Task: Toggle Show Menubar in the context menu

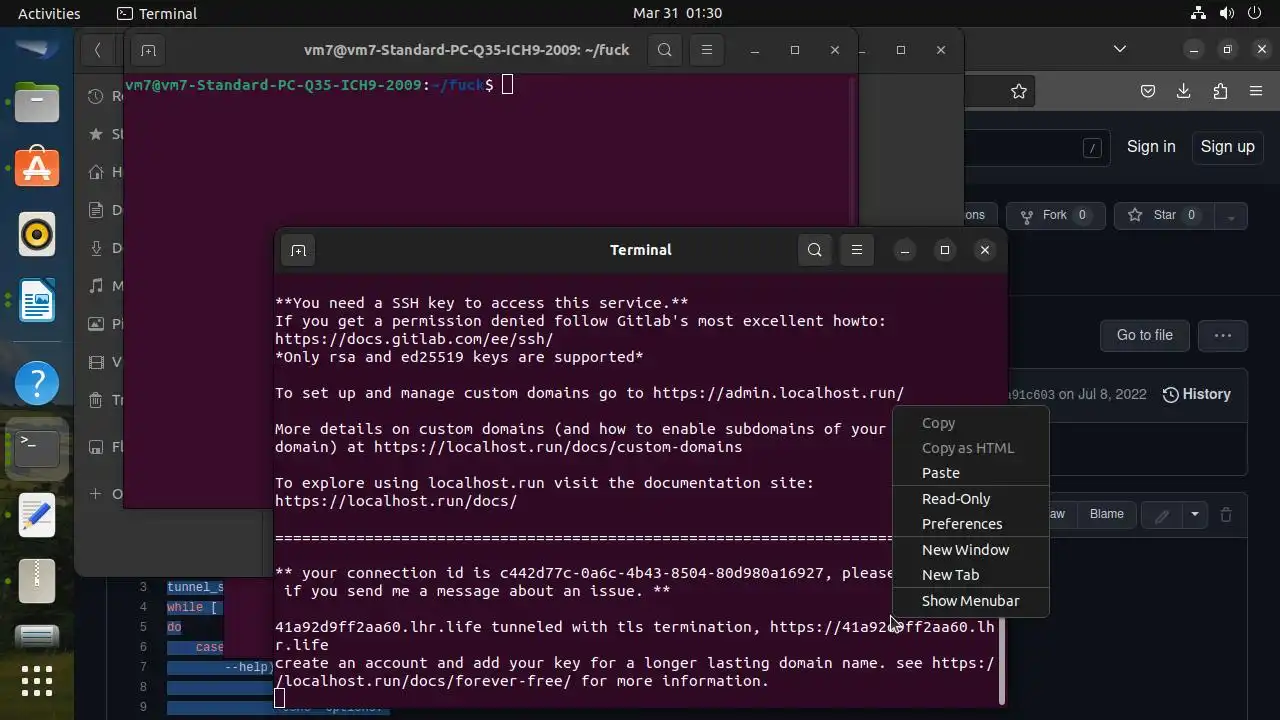Action: [x=971, y=601]
